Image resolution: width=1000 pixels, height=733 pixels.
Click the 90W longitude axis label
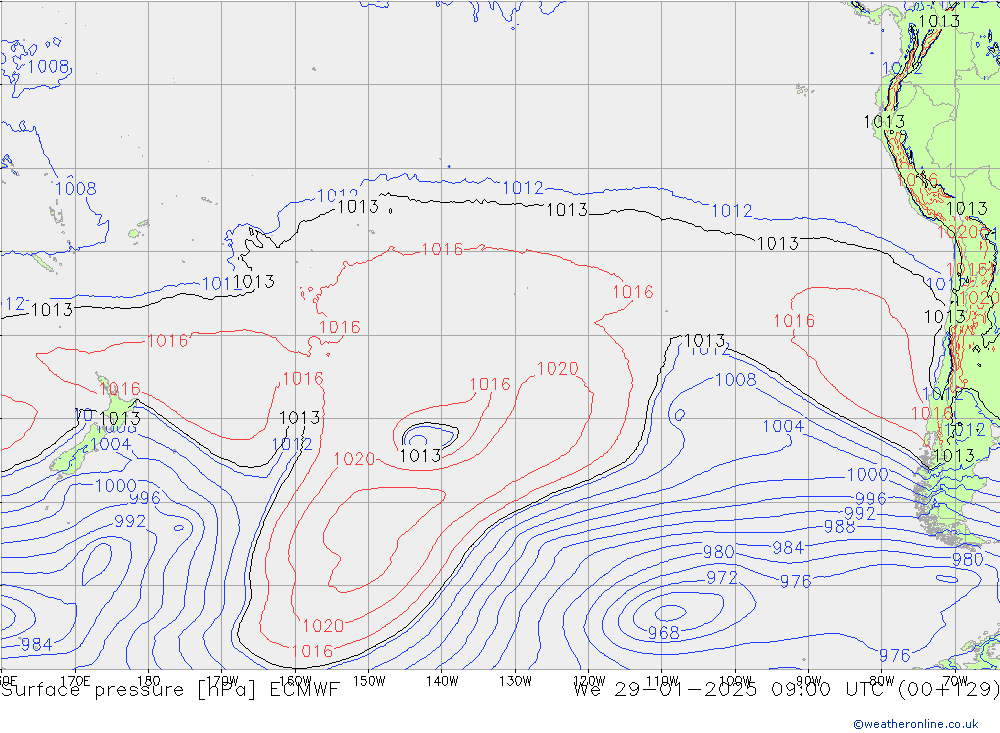click(808, 681)
